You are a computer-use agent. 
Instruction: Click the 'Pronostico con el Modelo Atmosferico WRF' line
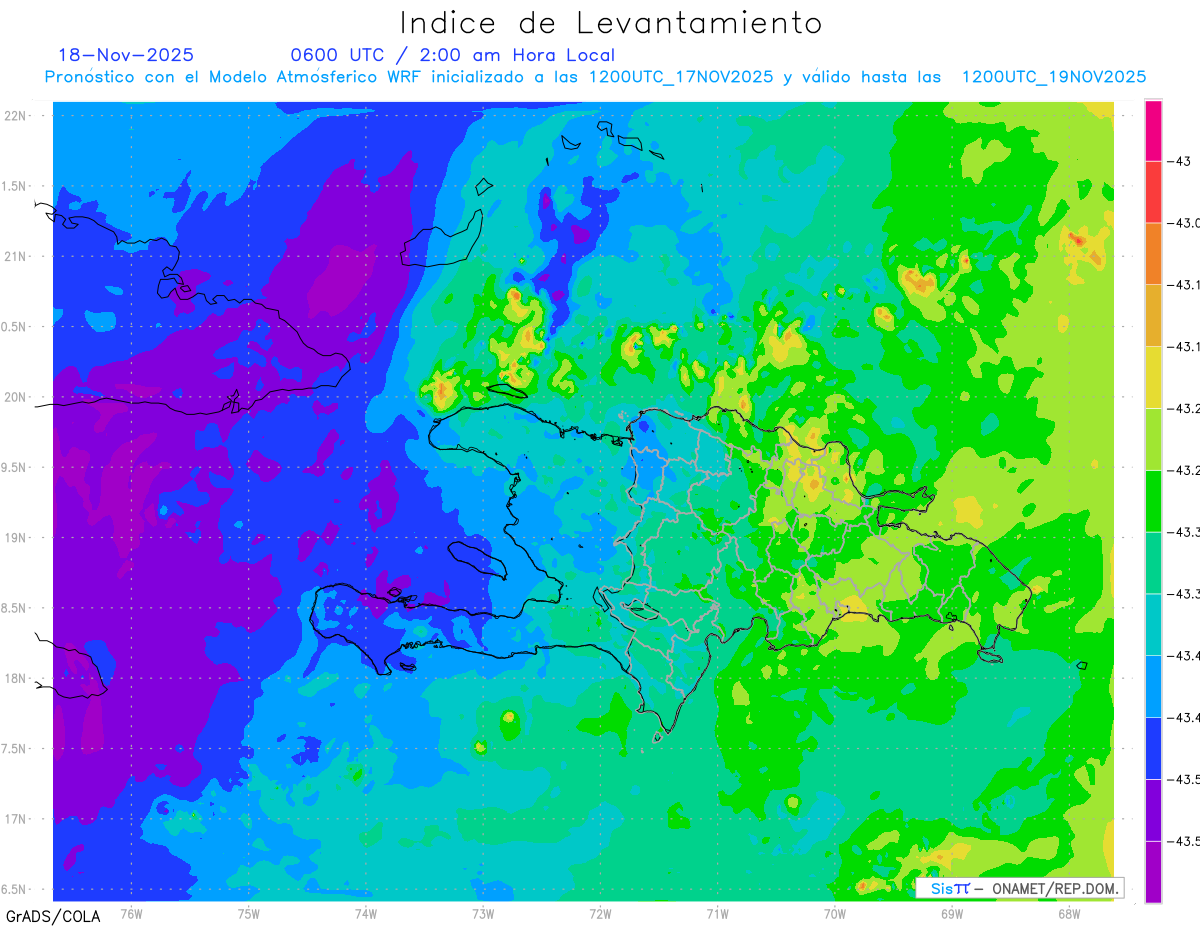click(595, 77)
